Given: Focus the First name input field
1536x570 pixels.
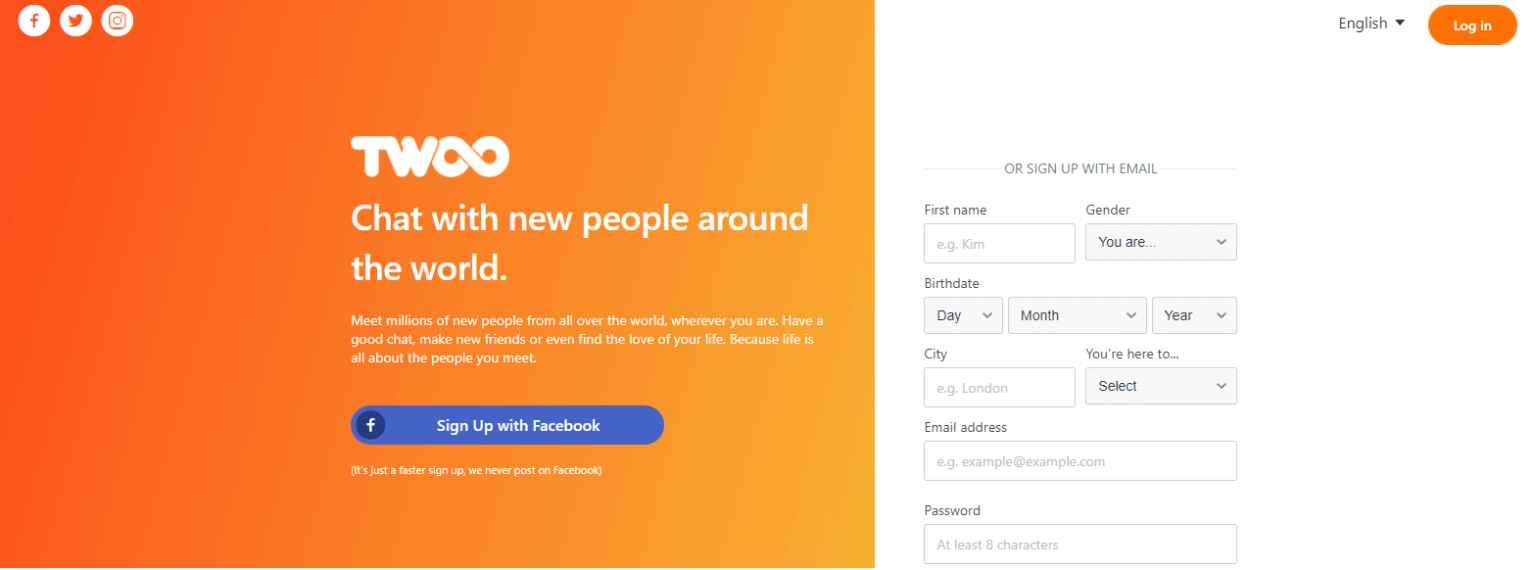Looking at the screenshot, I should point(999,243).
